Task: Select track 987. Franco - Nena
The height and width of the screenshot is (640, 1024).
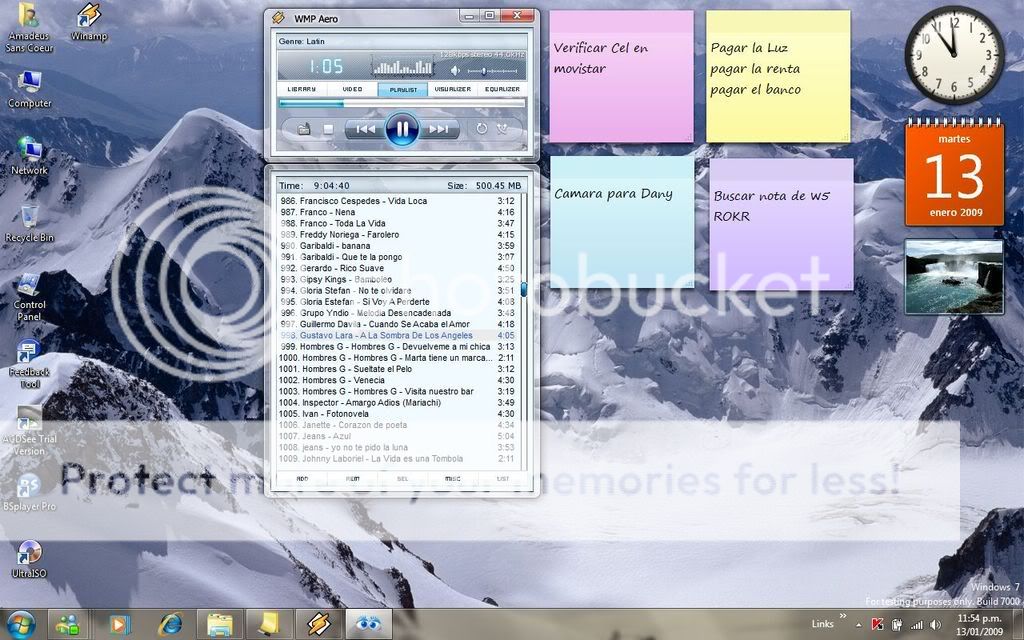Action: [x=397, y=212]
